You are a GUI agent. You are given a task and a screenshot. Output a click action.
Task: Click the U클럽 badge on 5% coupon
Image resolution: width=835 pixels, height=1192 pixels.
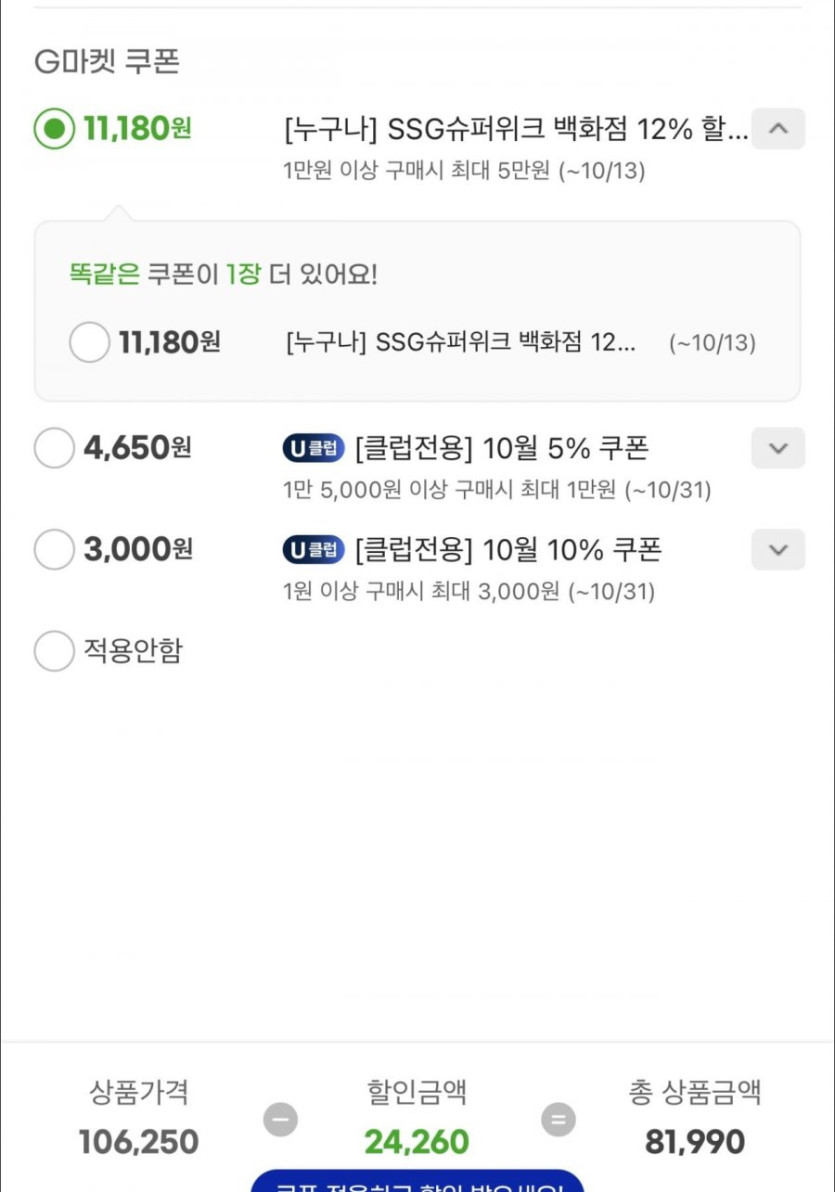(313, 449)
